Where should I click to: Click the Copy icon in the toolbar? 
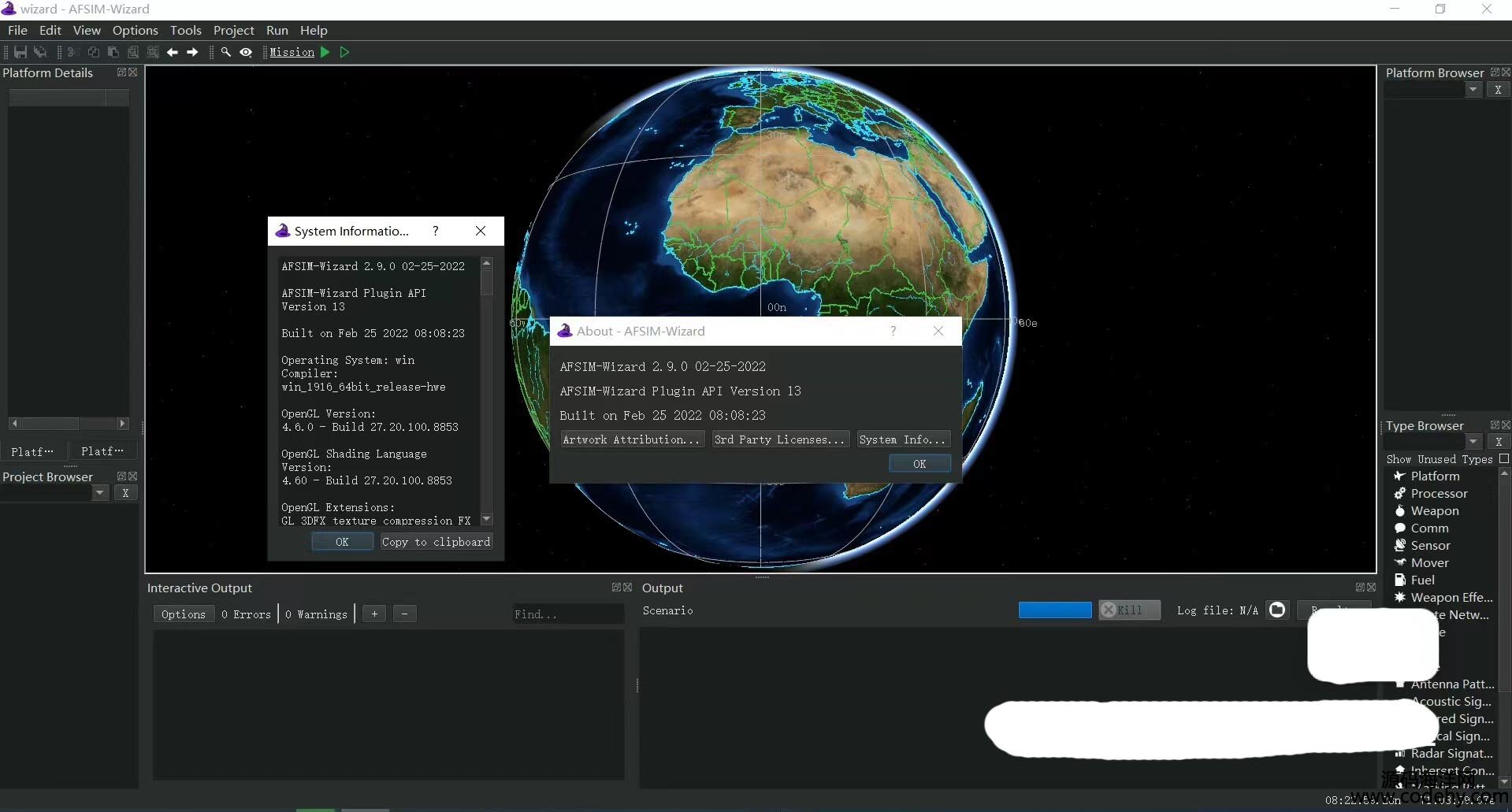pyautogui.click(x=94, y=52)
